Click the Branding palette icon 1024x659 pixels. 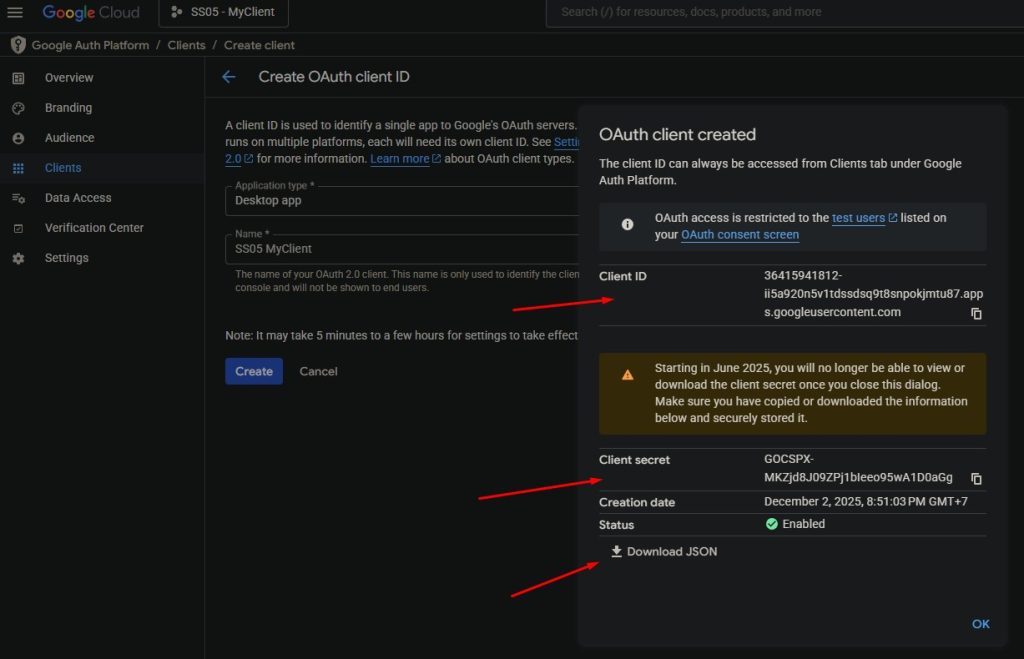(x=18, y=108)
